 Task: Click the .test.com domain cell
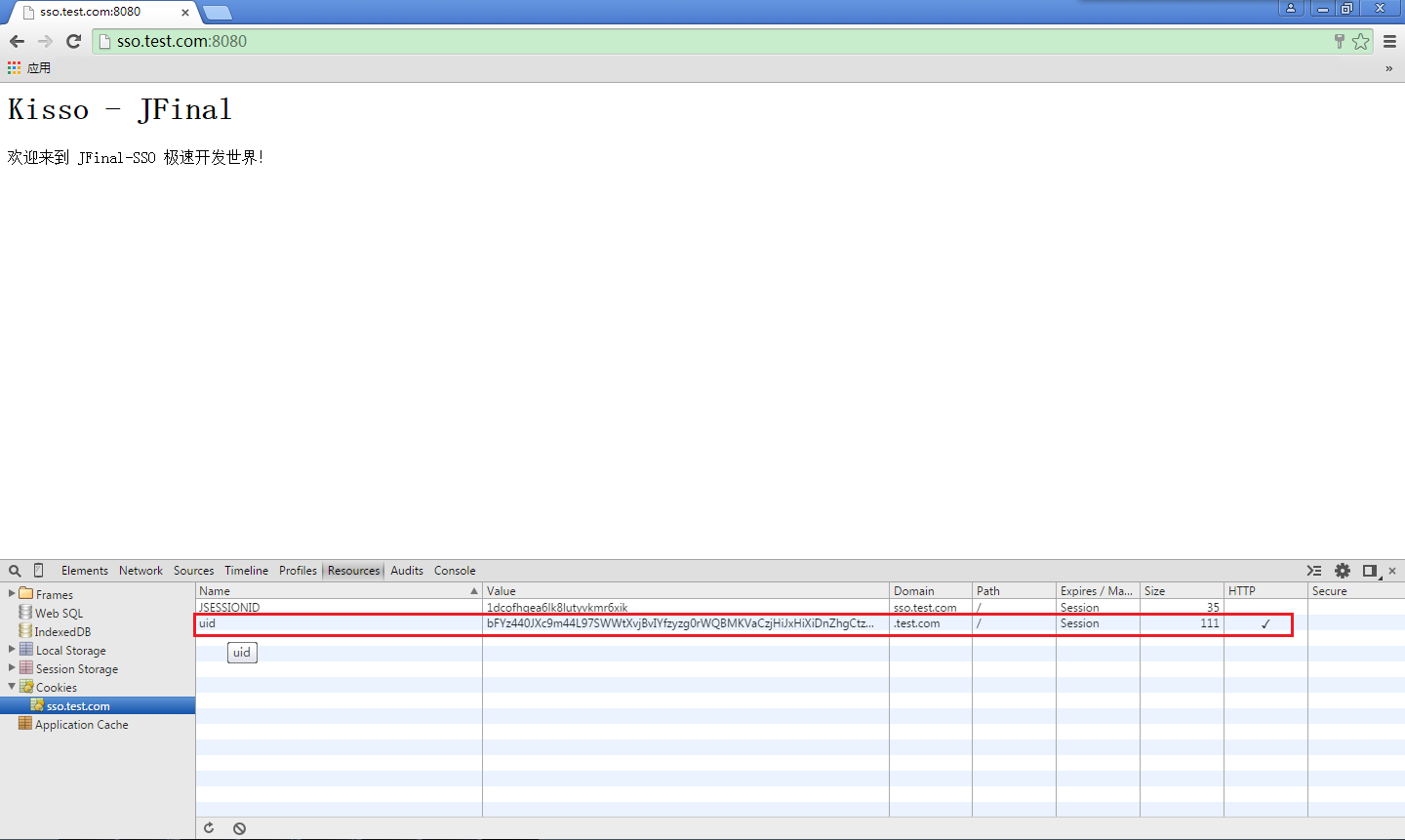point(931,623)
